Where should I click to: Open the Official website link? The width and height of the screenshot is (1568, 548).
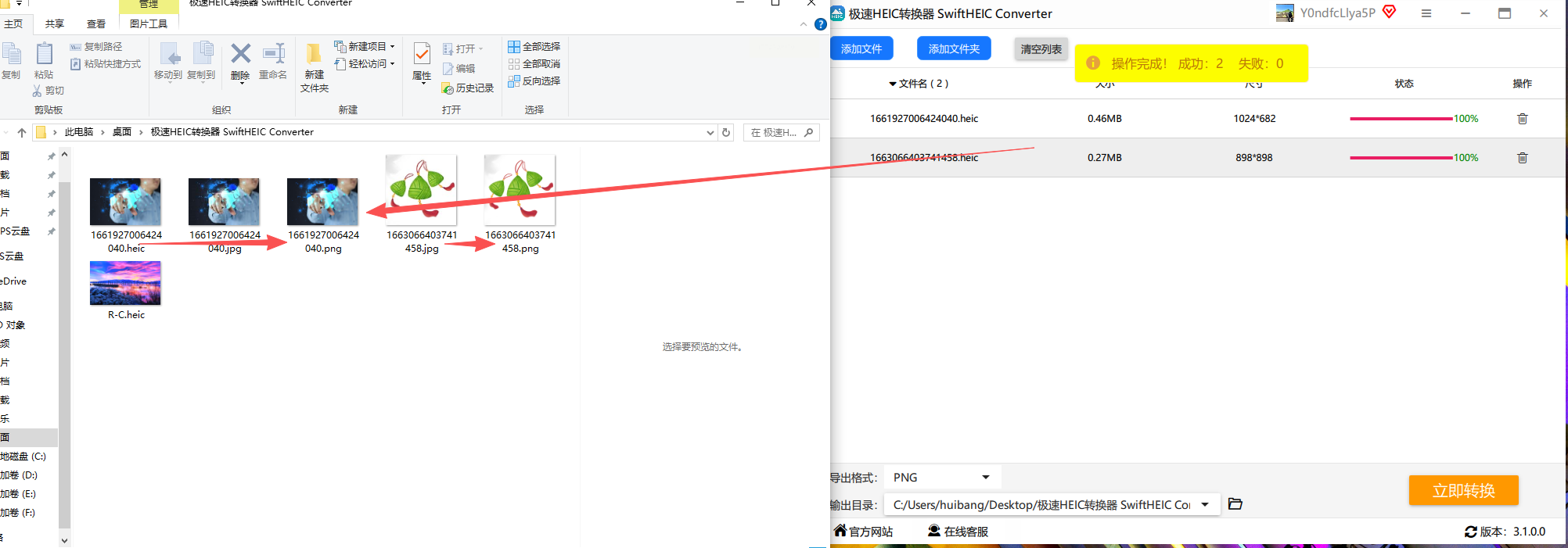coord(864,532)
